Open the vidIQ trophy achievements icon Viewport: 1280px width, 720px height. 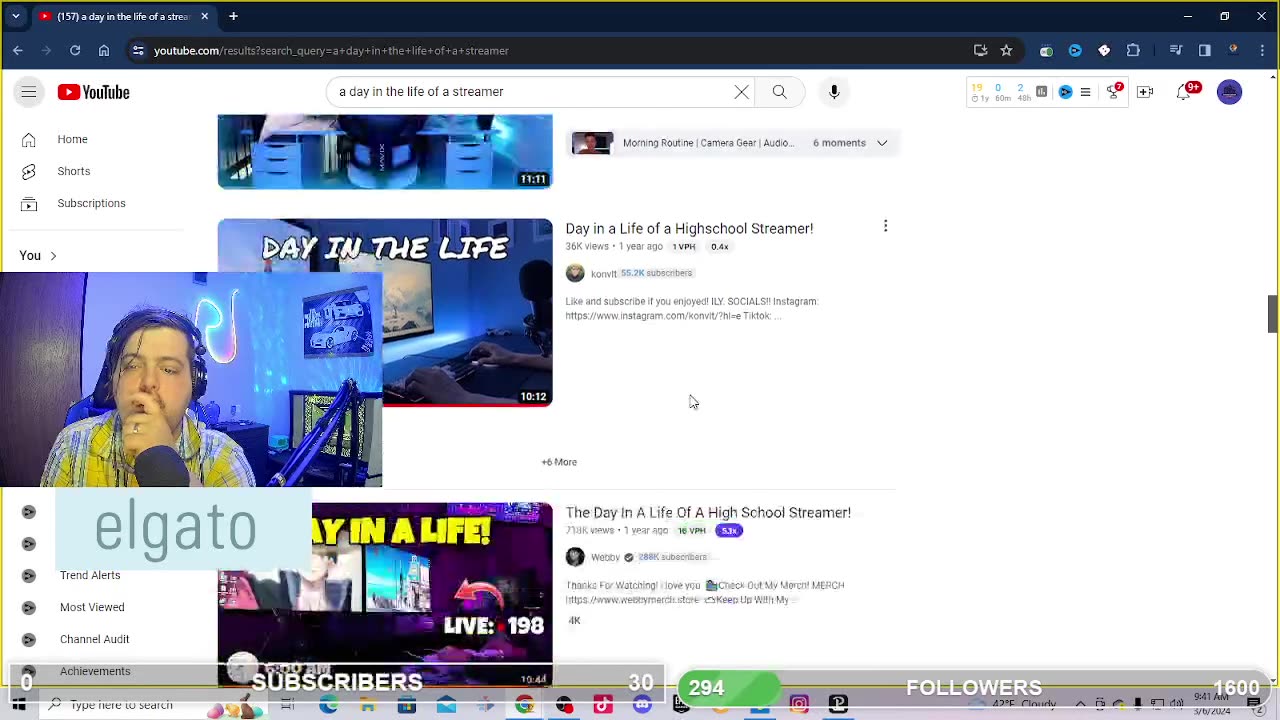point(1114,91)
